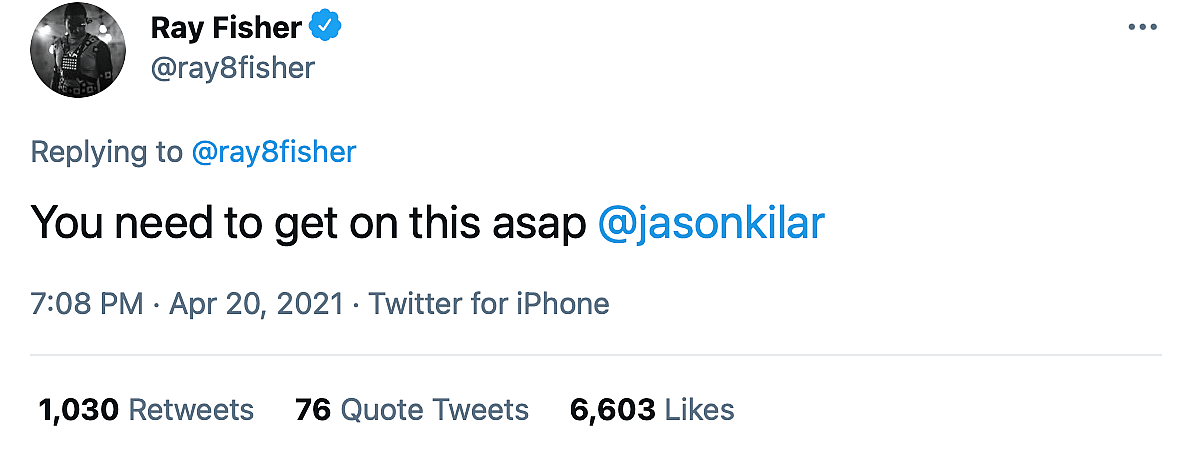Open the @jasonkilar mention in the tweet
The width and height of the screenshot is (1191, 456).
coord(710,223)
